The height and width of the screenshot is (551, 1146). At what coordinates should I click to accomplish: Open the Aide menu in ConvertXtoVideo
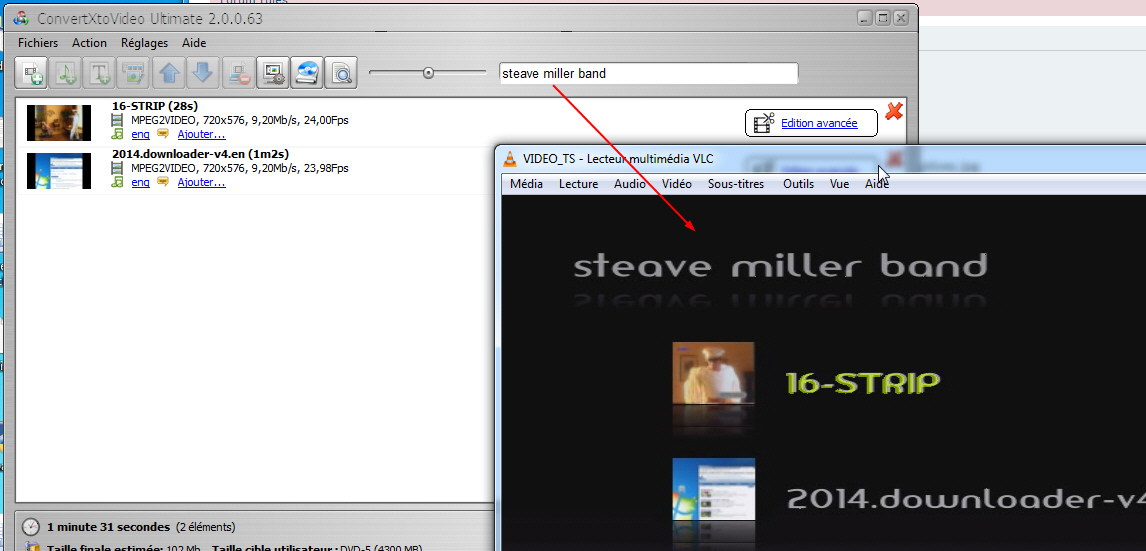(x=194, y=43)
